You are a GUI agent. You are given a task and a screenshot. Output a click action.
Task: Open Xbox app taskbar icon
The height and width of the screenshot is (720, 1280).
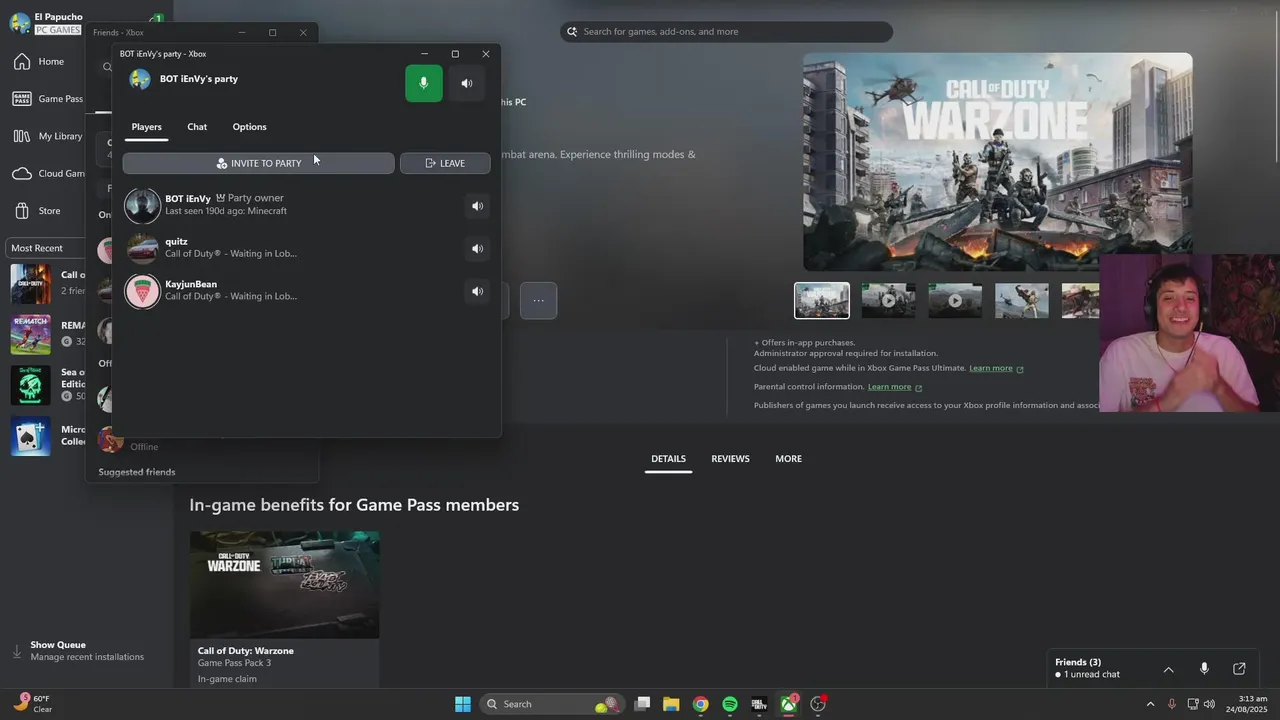point(789,704)
